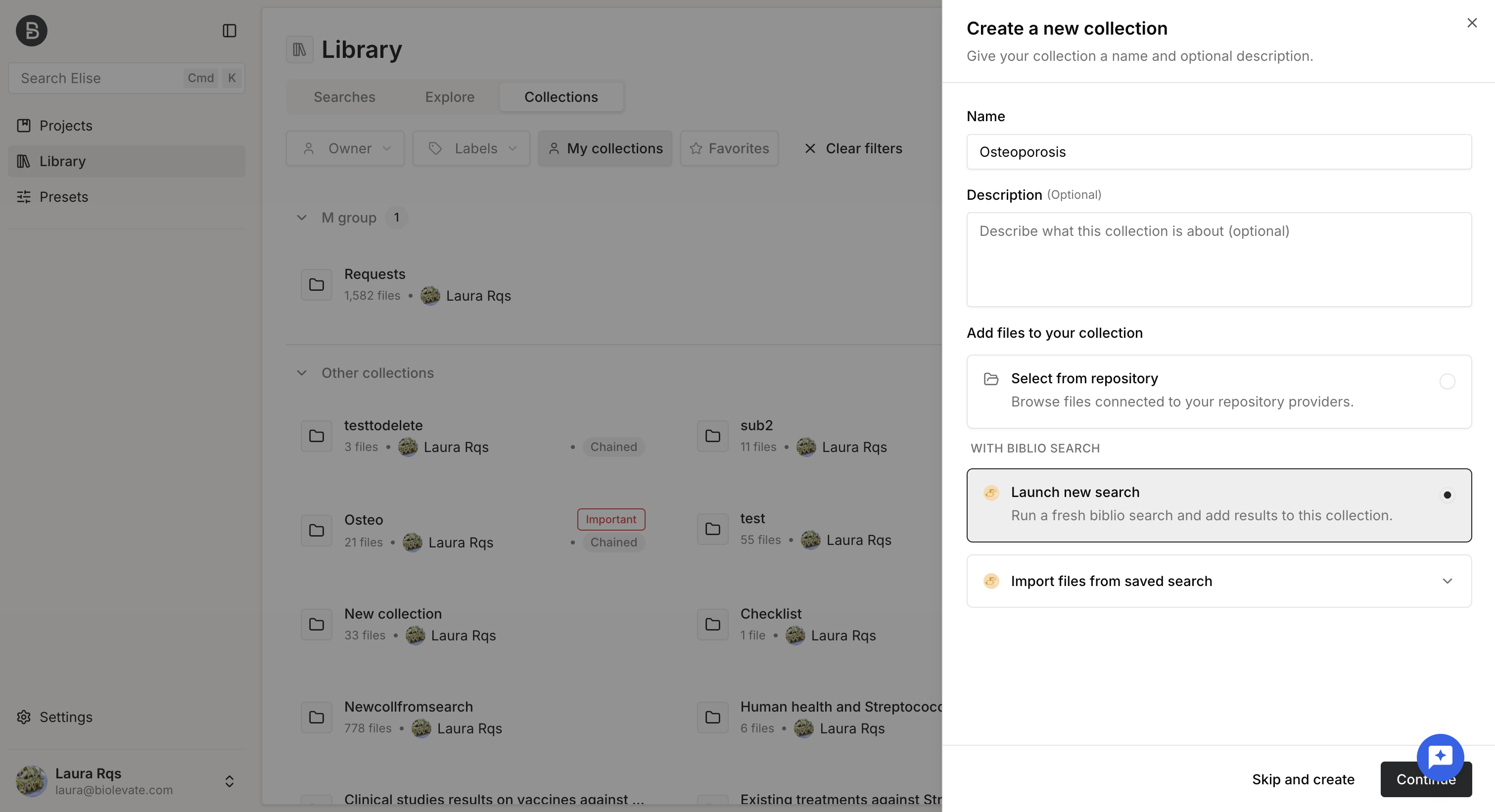1495x812 pixels.
Task: Open the New collection title
Action: click(393, 614)
